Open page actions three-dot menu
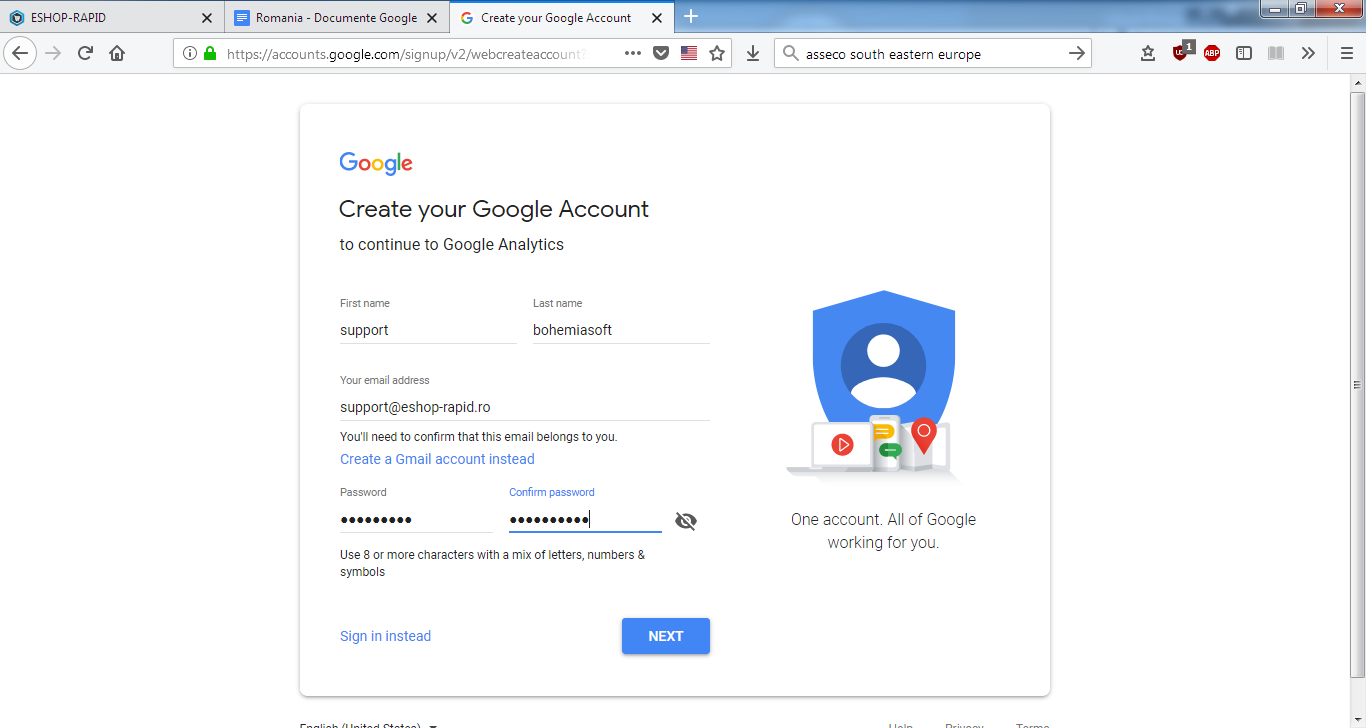The width and height of the screenshot is (1366, 728). pos(633,54)
